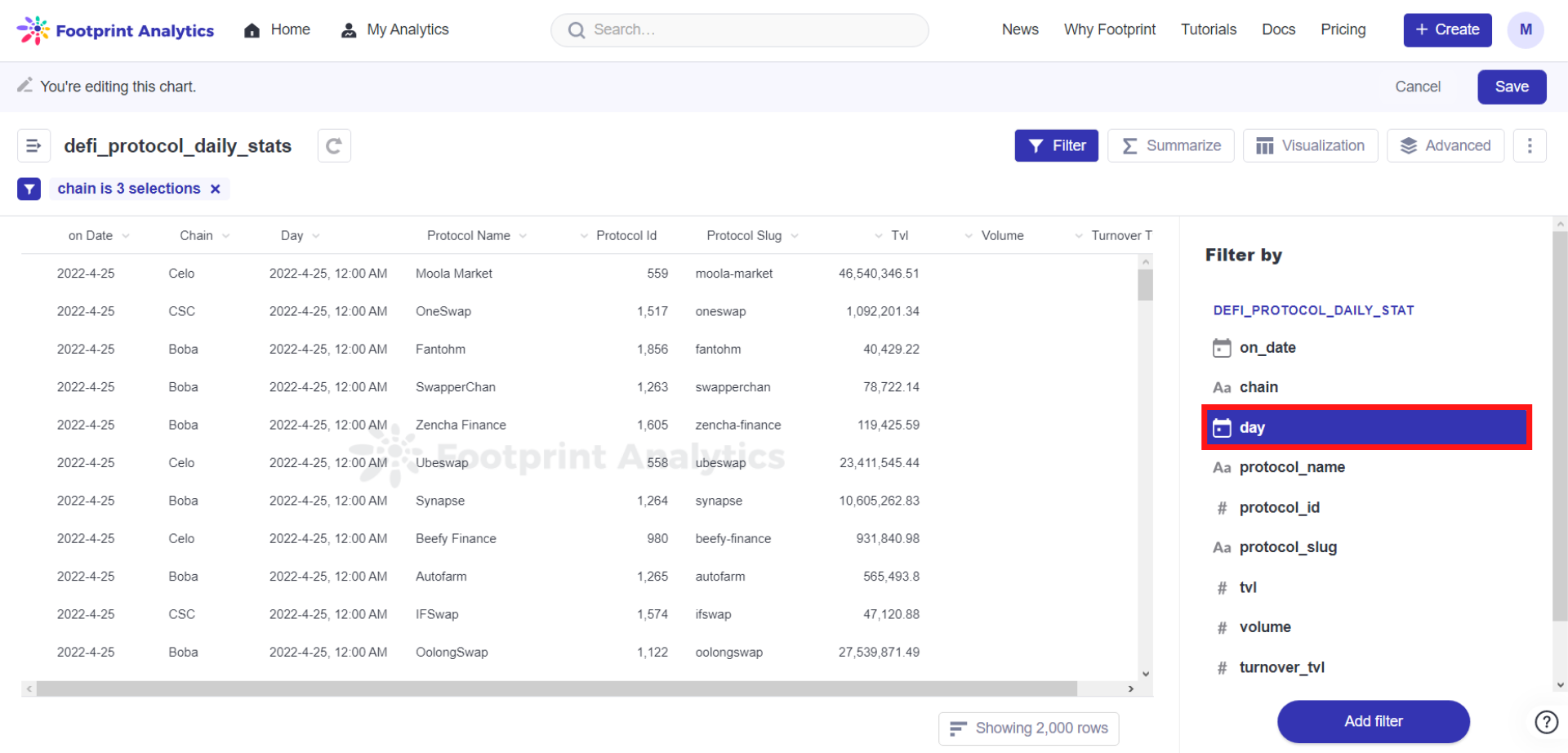The height and width of the screenshot is (753, 1568).
Task: Open the Chain column header dropdown
Action: coord(226,236)
